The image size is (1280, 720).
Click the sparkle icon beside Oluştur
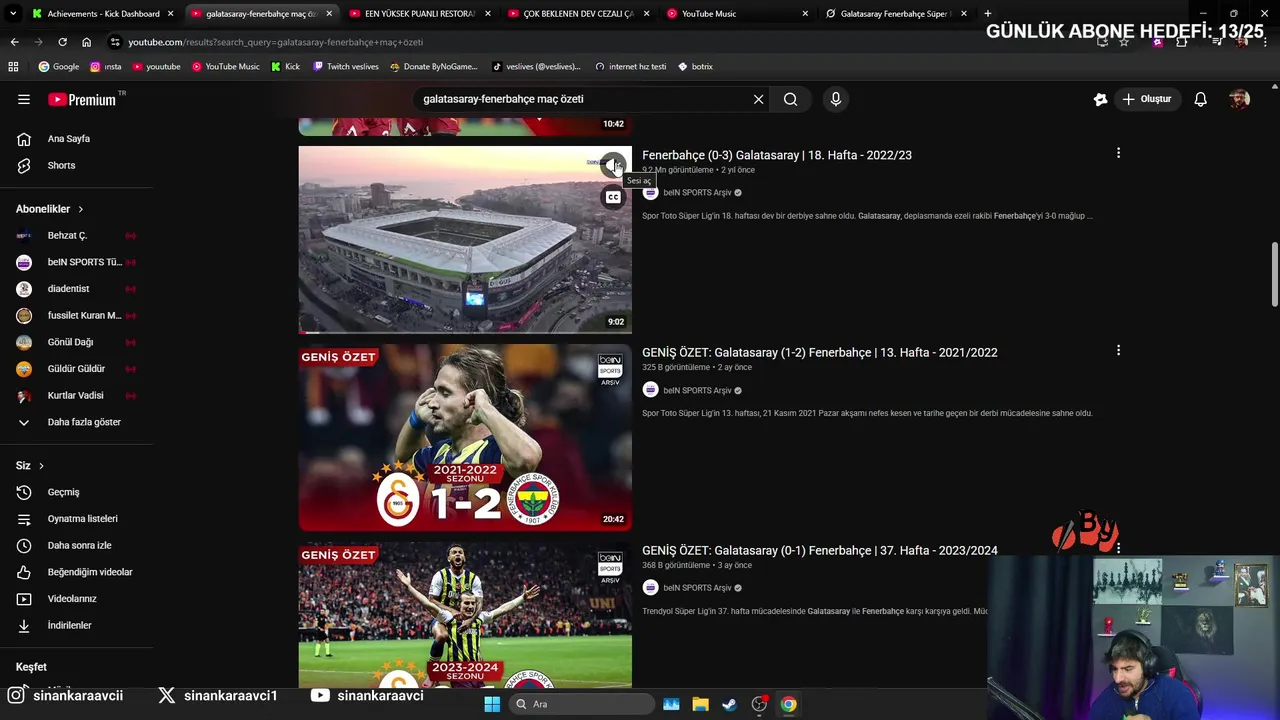click(x=1100, y=99)
